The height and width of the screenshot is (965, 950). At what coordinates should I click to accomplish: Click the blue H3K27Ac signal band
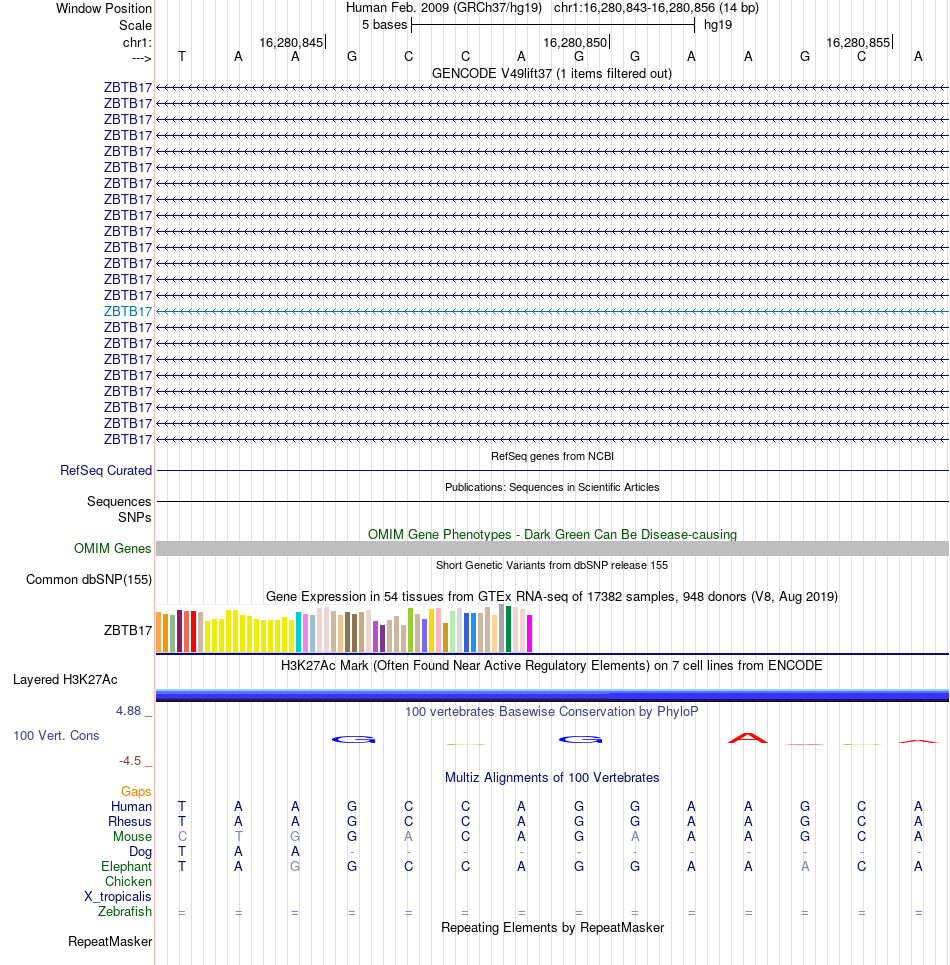[552, 695]
